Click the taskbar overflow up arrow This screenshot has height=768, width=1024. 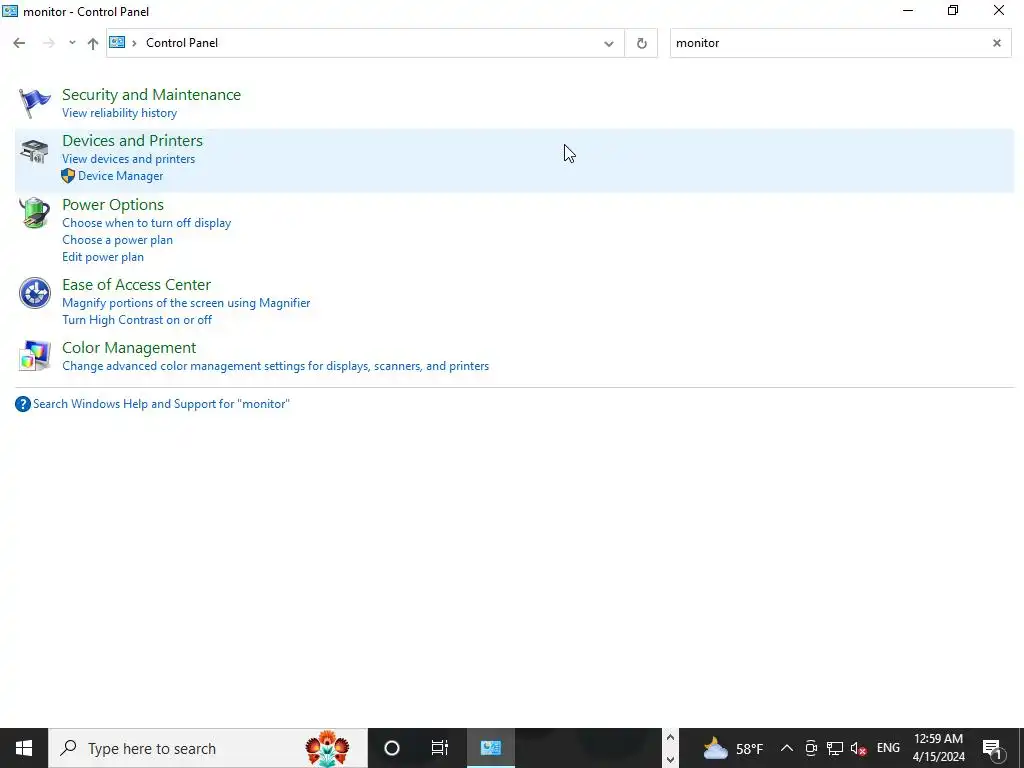670,737
